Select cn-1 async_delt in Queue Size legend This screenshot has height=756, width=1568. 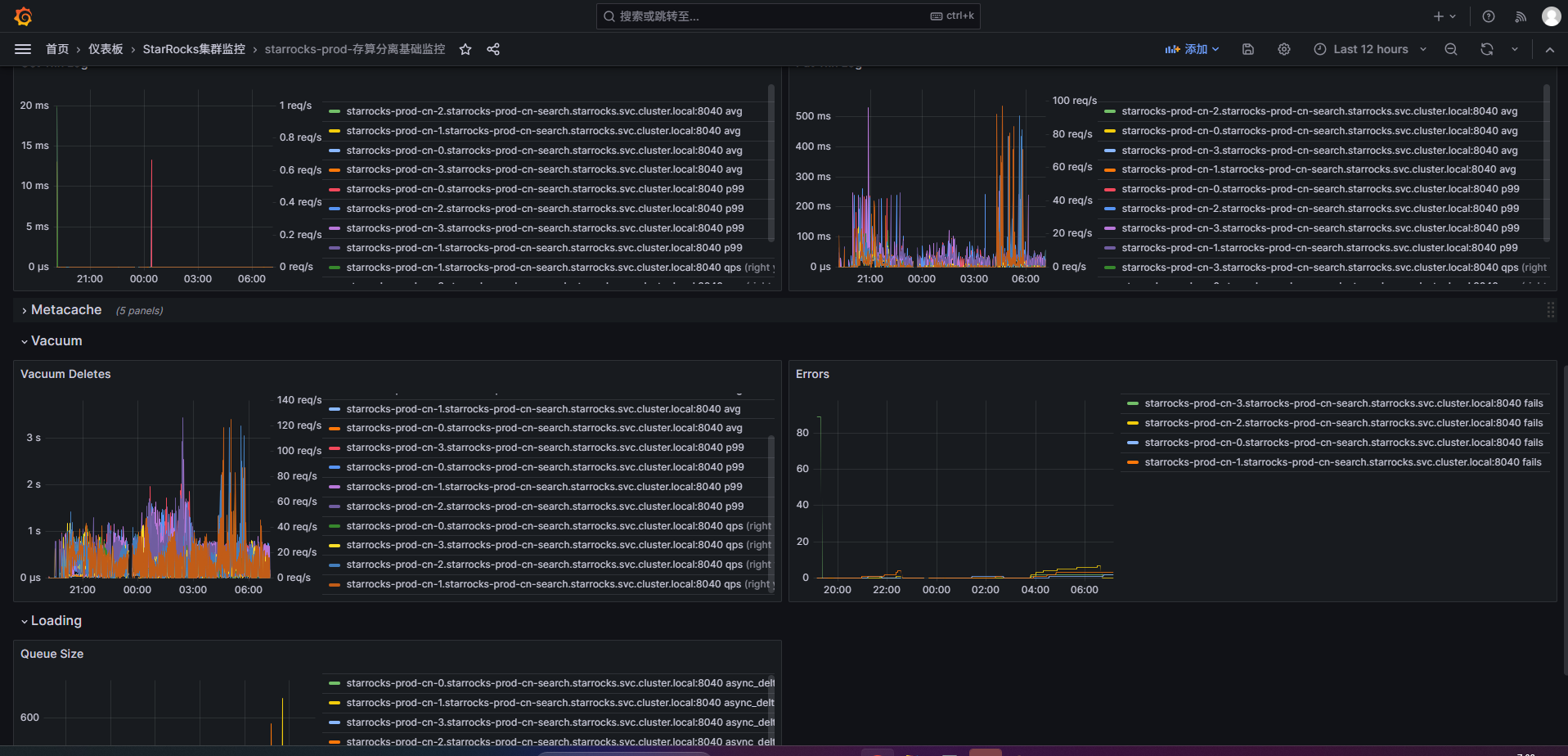click(560, 703)
